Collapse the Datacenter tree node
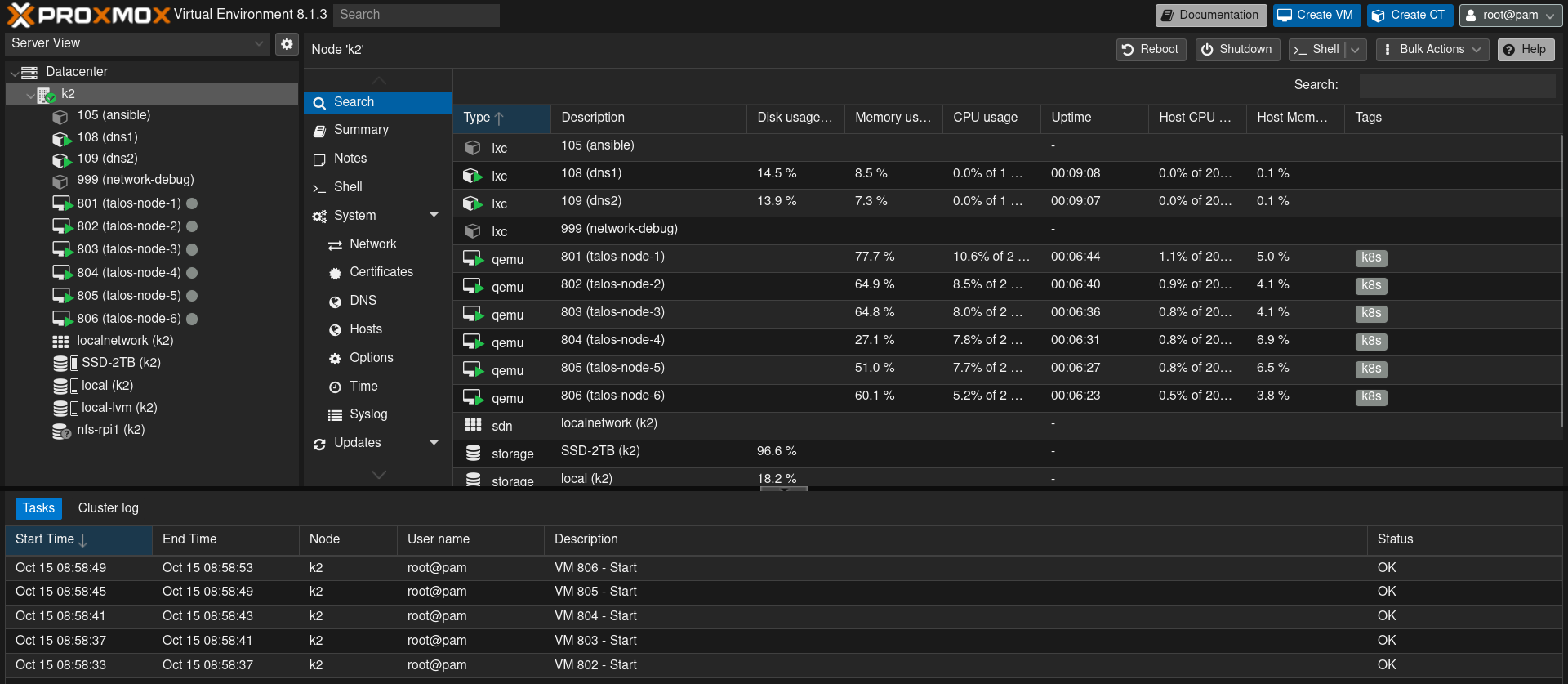 (x=14, y=73)
